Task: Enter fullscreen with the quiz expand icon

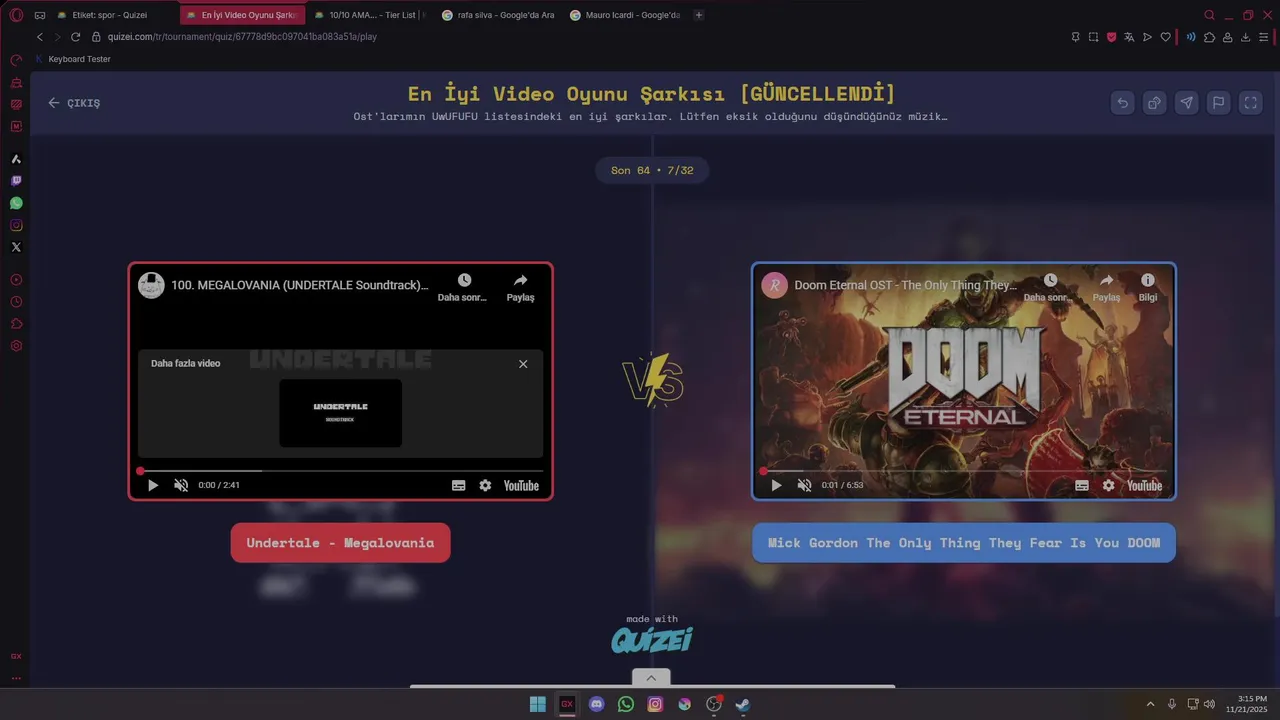Action: (1250, 102)
